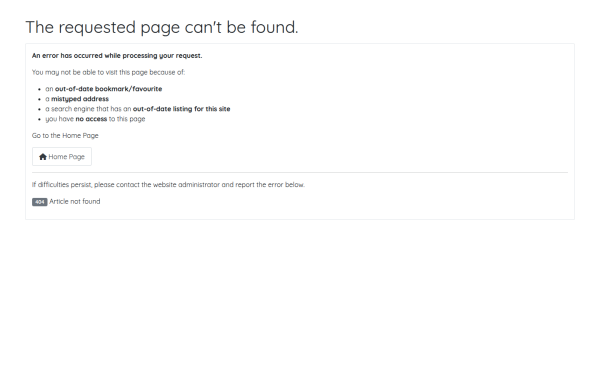Click the 404 error code badge
Viewport: 600px width, 375px height.
[x=39, y=202]
